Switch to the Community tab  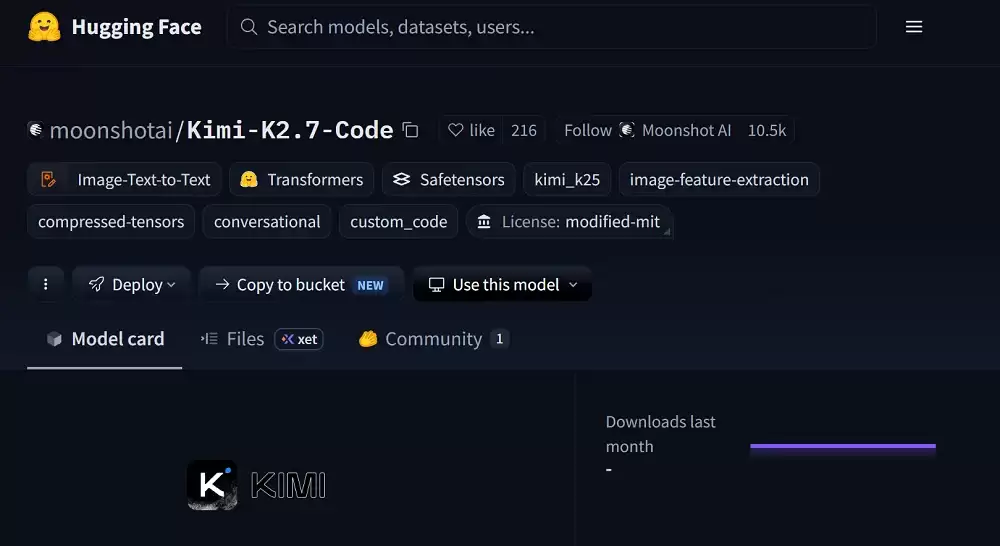click(x=433, y=339)
